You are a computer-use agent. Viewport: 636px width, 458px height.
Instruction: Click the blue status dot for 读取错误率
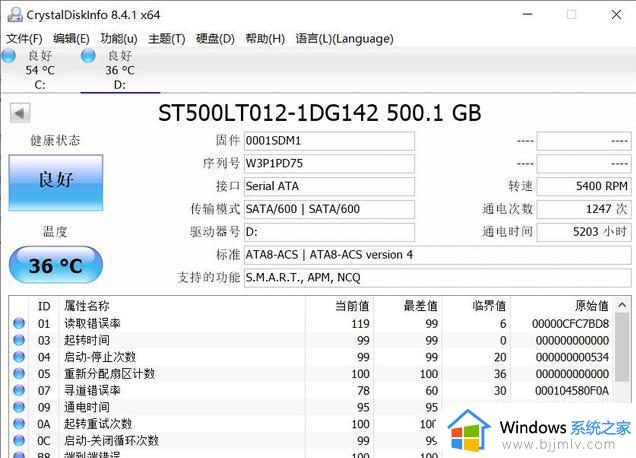coord(18,324)
